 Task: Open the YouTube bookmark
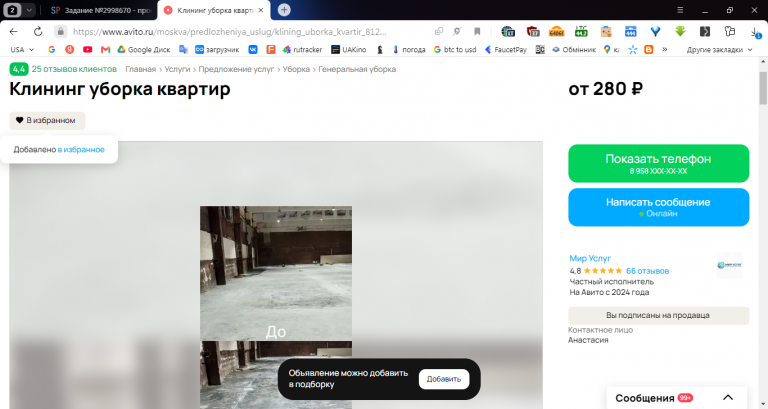click(88, 49)
